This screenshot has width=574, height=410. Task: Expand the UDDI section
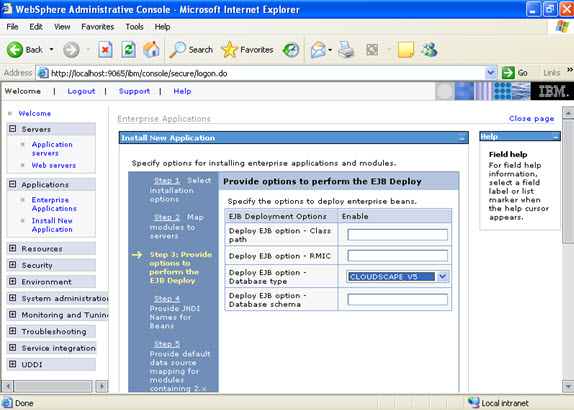(x=12, y=364)
